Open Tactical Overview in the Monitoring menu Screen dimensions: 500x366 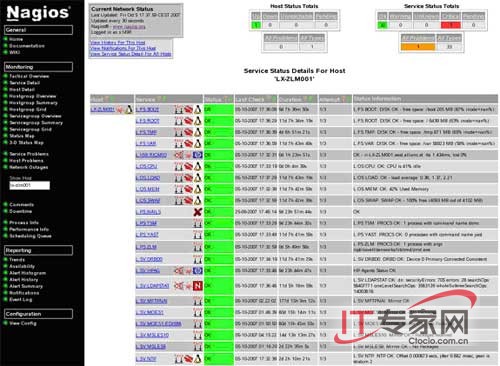pos(29,76)
